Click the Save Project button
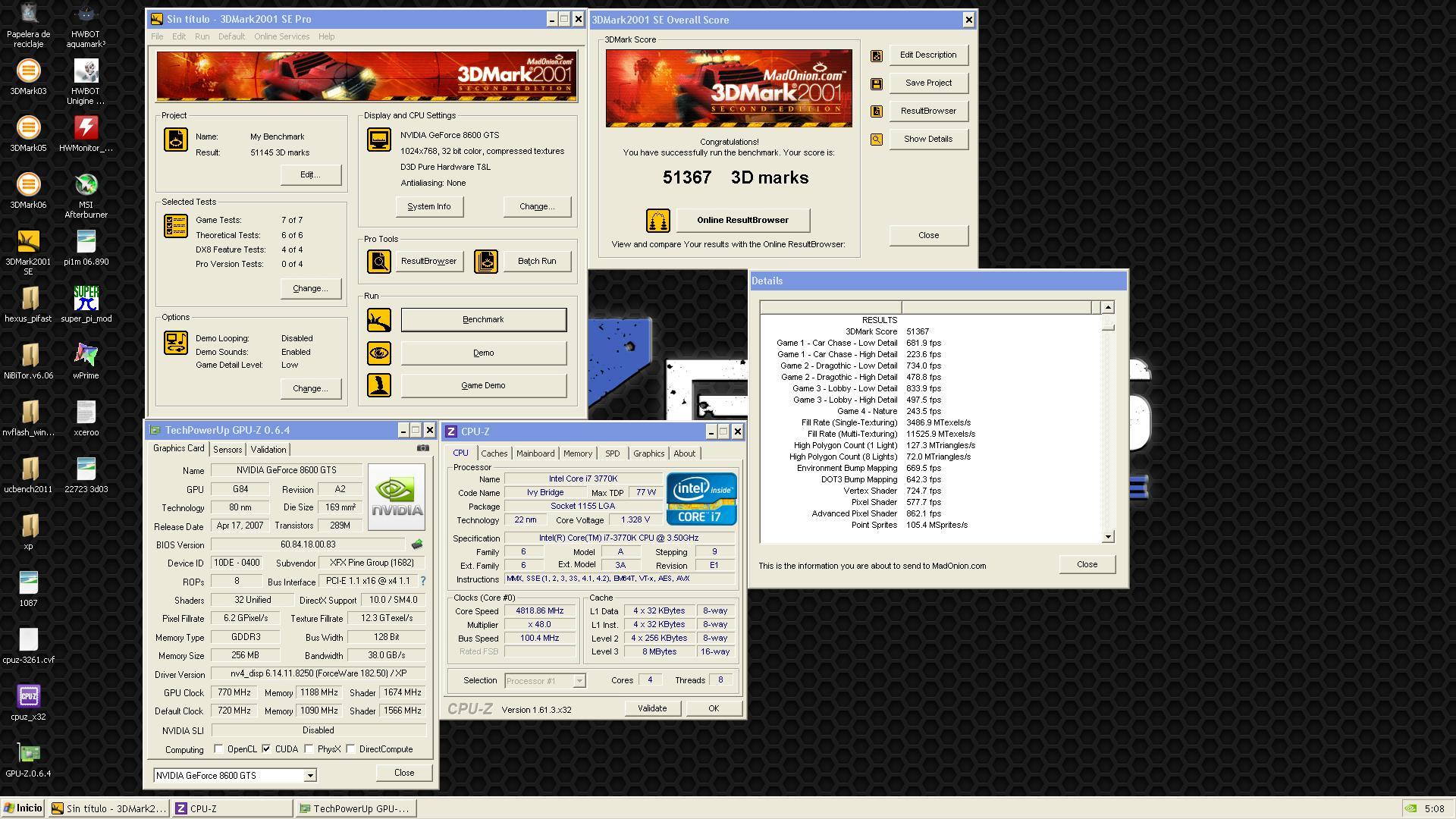 [x=928, y=83]
